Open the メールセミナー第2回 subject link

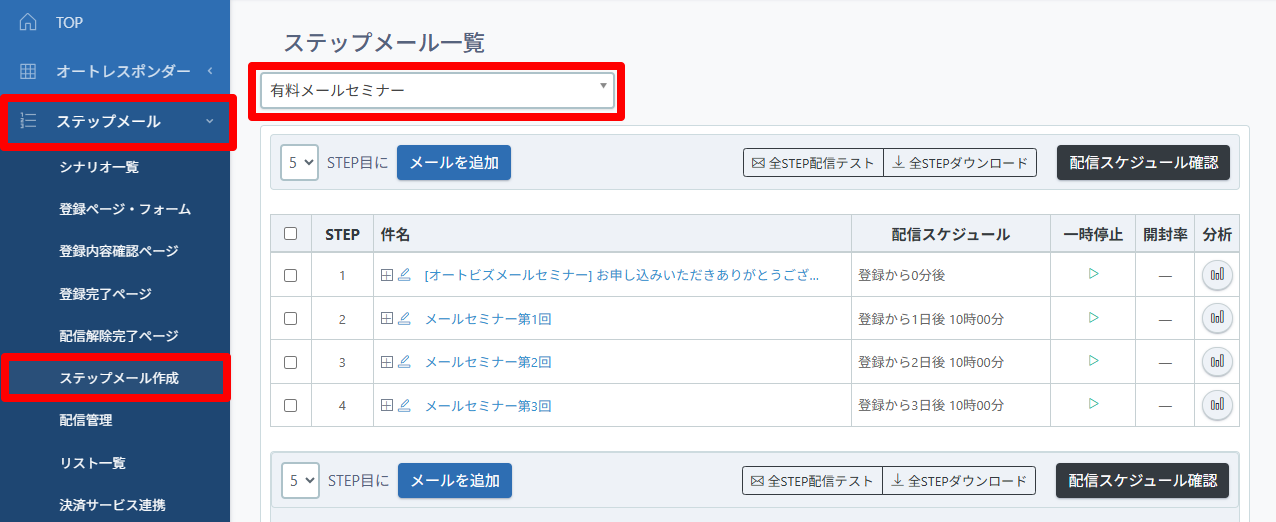click(488, 362)
